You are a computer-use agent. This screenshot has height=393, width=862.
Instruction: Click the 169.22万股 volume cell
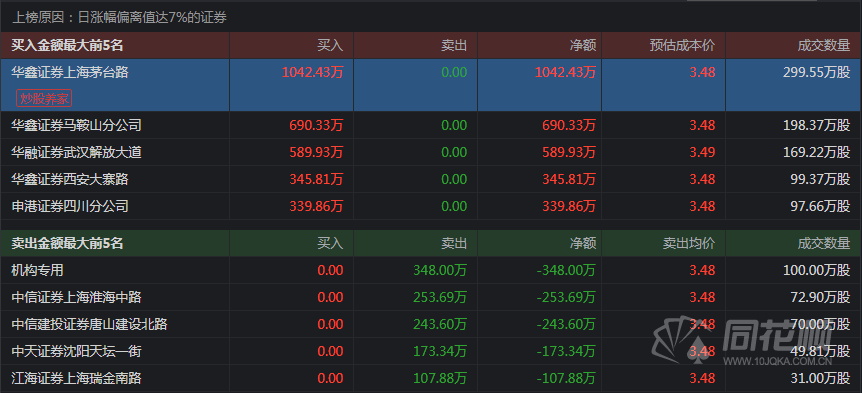click(816, 152)
